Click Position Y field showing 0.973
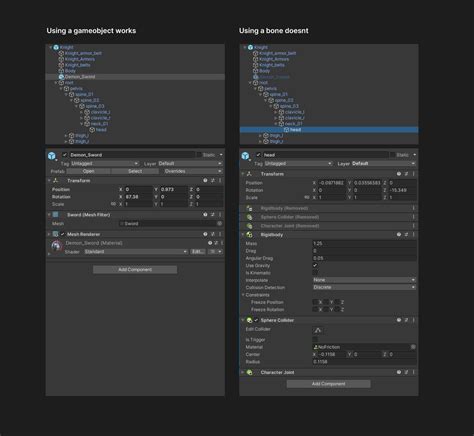Viewport: 474px width, 436px height. pos(173,189)
